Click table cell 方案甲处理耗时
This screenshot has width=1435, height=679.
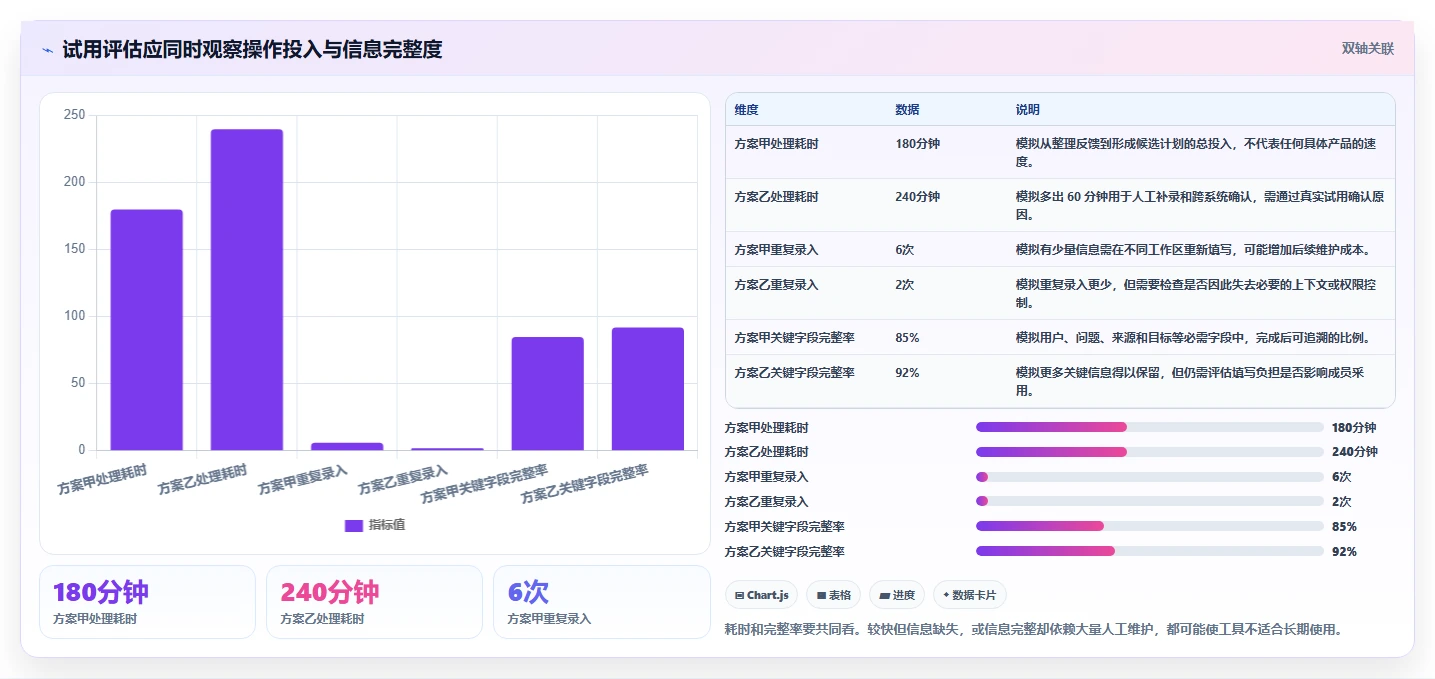[776, 144]
